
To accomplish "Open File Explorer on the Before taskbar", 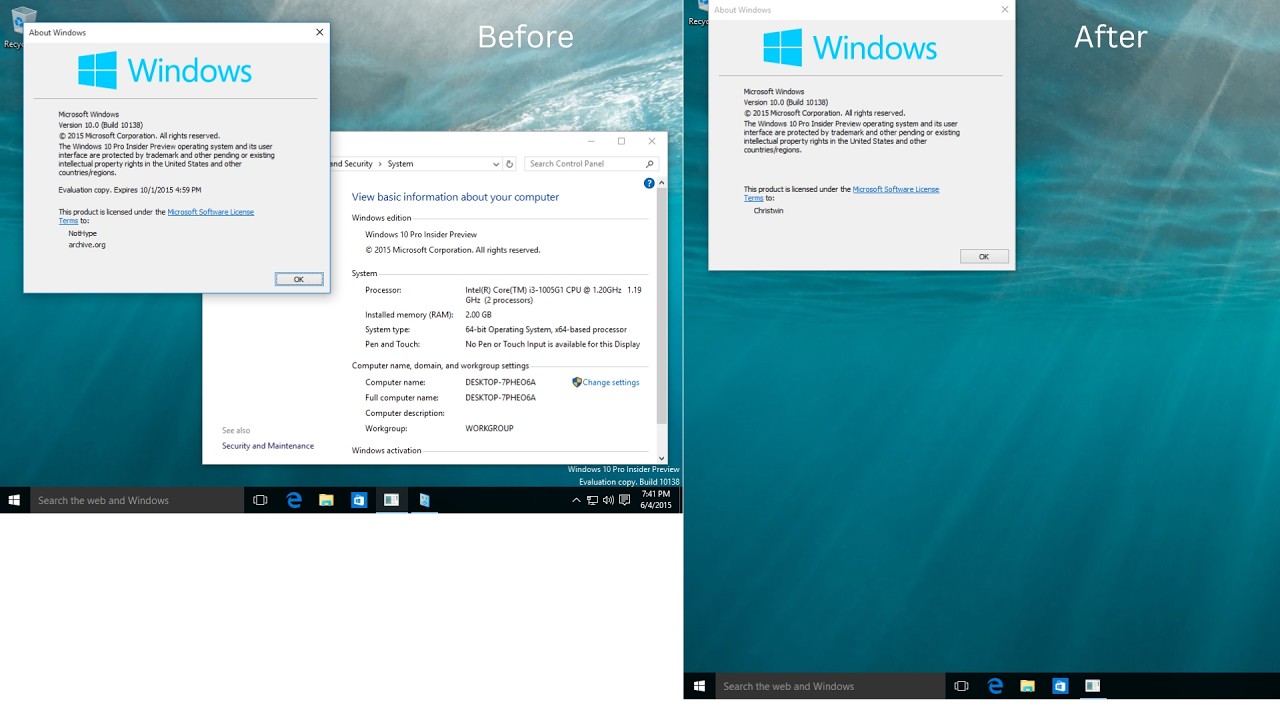I will coord(326,500).
